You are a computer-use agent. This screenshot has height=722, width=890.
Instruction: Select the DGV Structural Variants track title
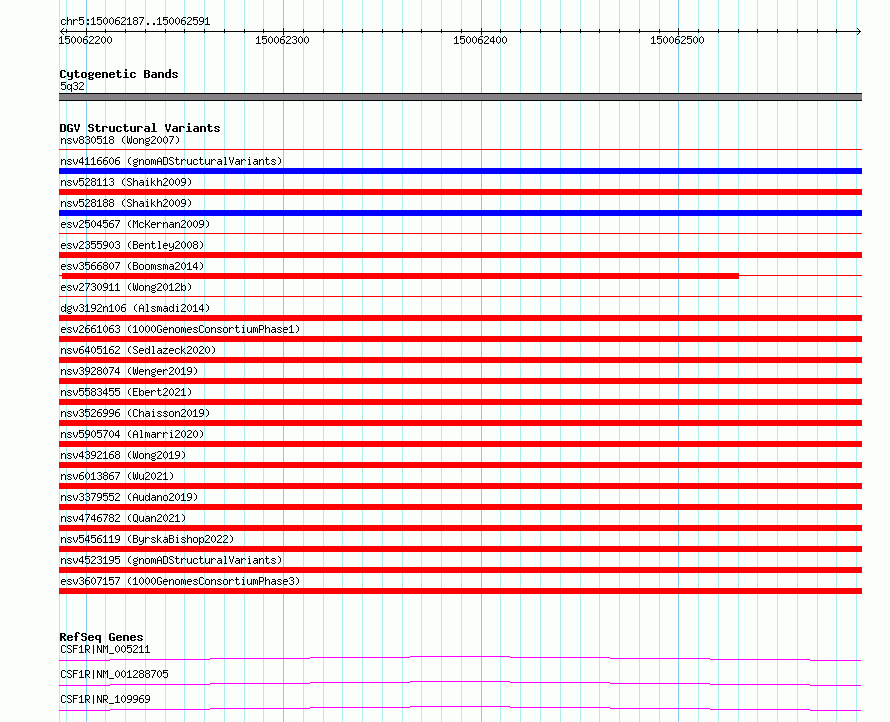[140, 128]
